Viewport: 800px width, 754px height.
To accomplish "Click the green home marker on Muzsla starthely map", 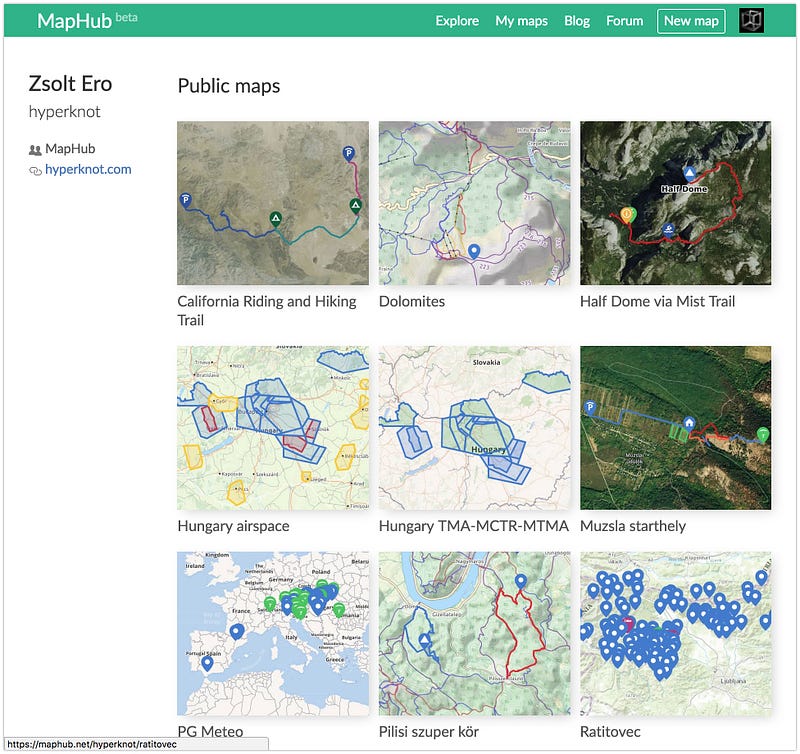I will tap(689, 423).
